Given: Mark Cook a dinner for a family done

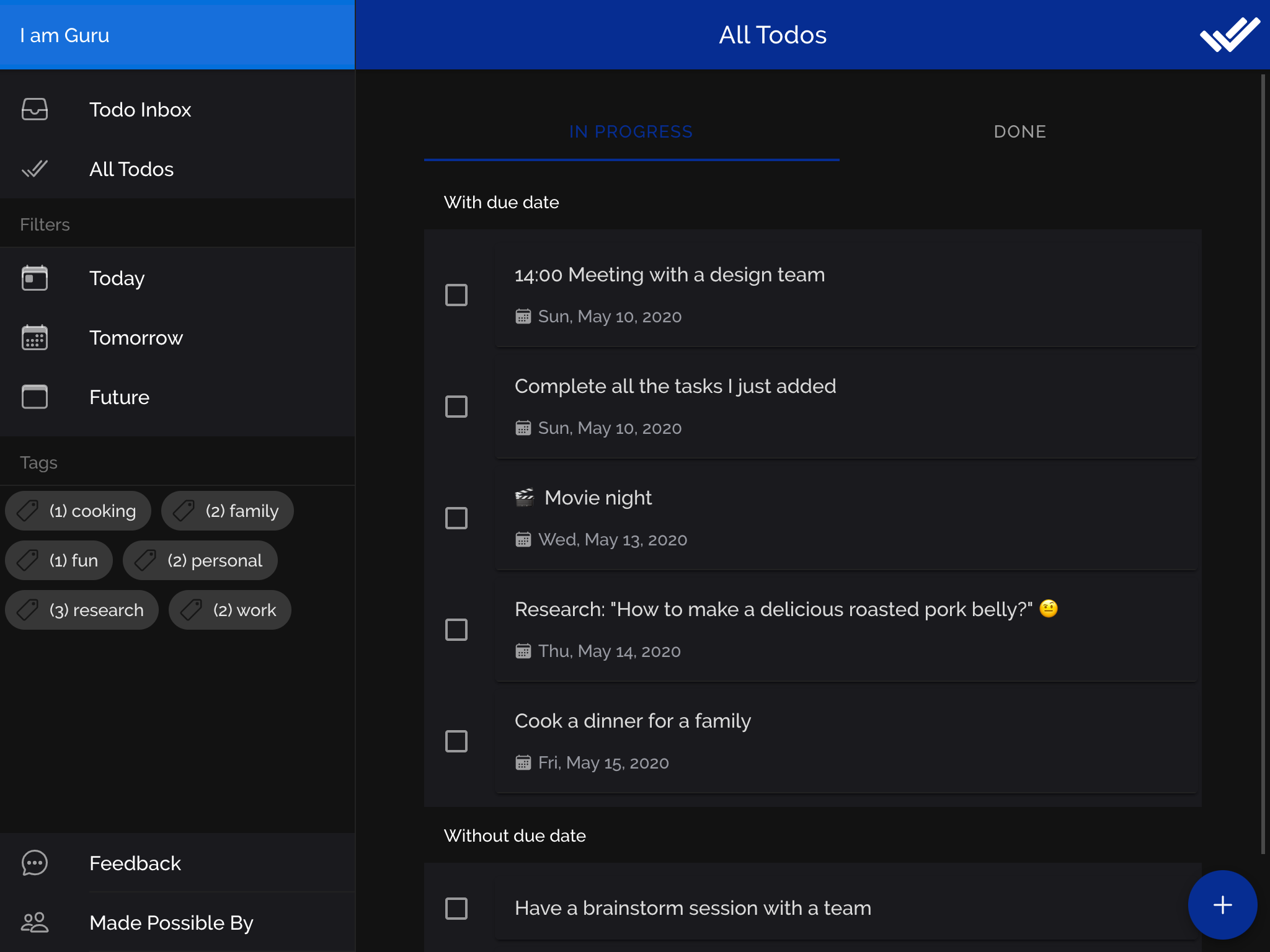Looking at the screenshot, I should coord(456,741).
